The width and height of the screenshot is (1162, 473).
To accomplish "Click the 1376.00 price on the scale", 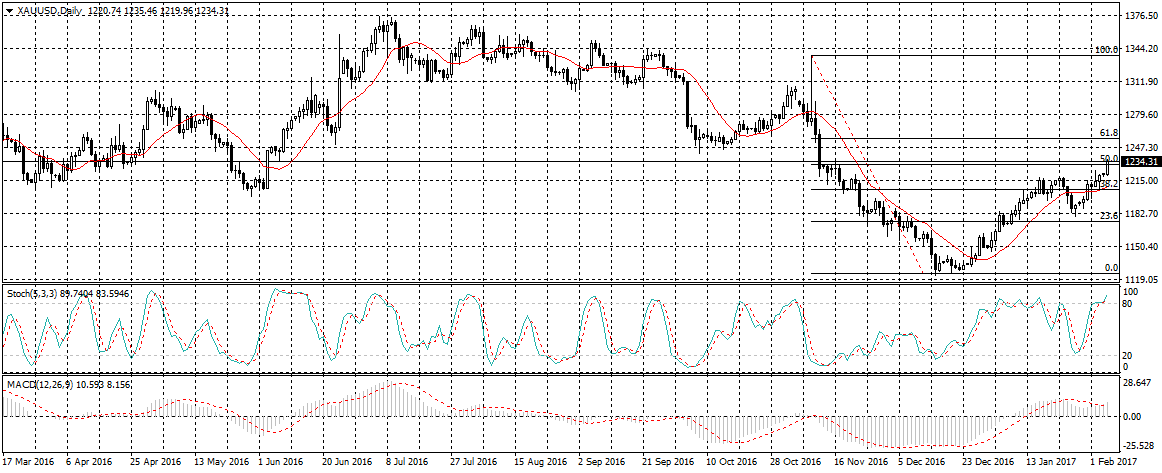I will 1140,17.
